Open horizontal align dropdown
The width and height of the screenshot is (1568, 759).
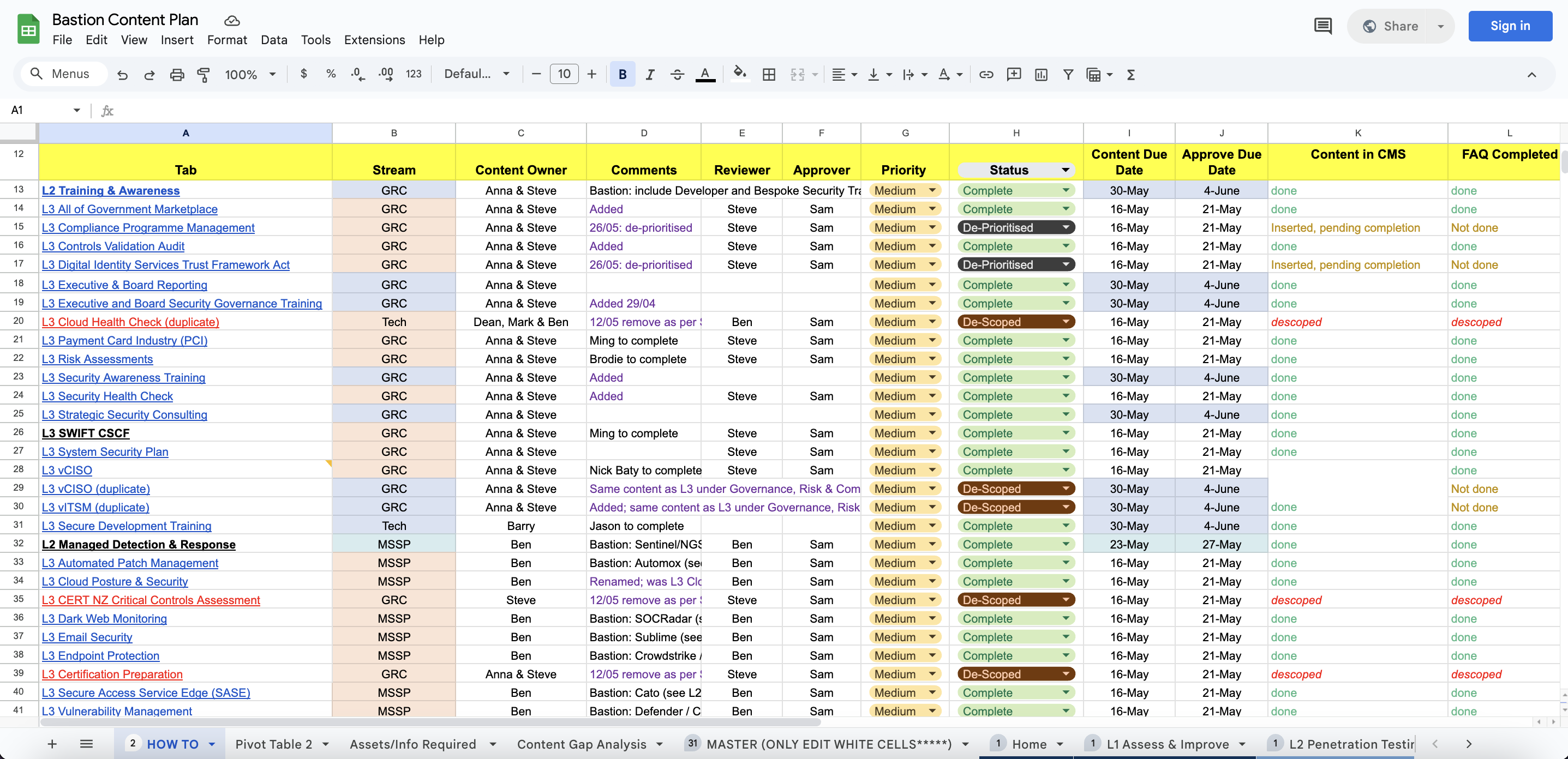844,74
